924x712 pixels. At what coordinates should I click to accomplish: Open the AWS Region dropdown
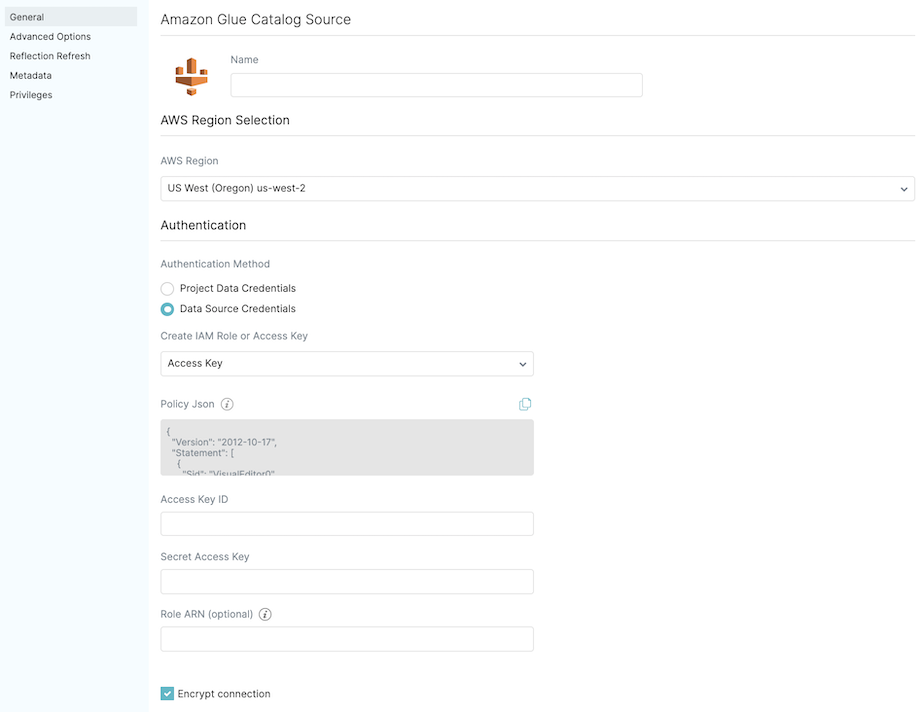click(537, 188)
